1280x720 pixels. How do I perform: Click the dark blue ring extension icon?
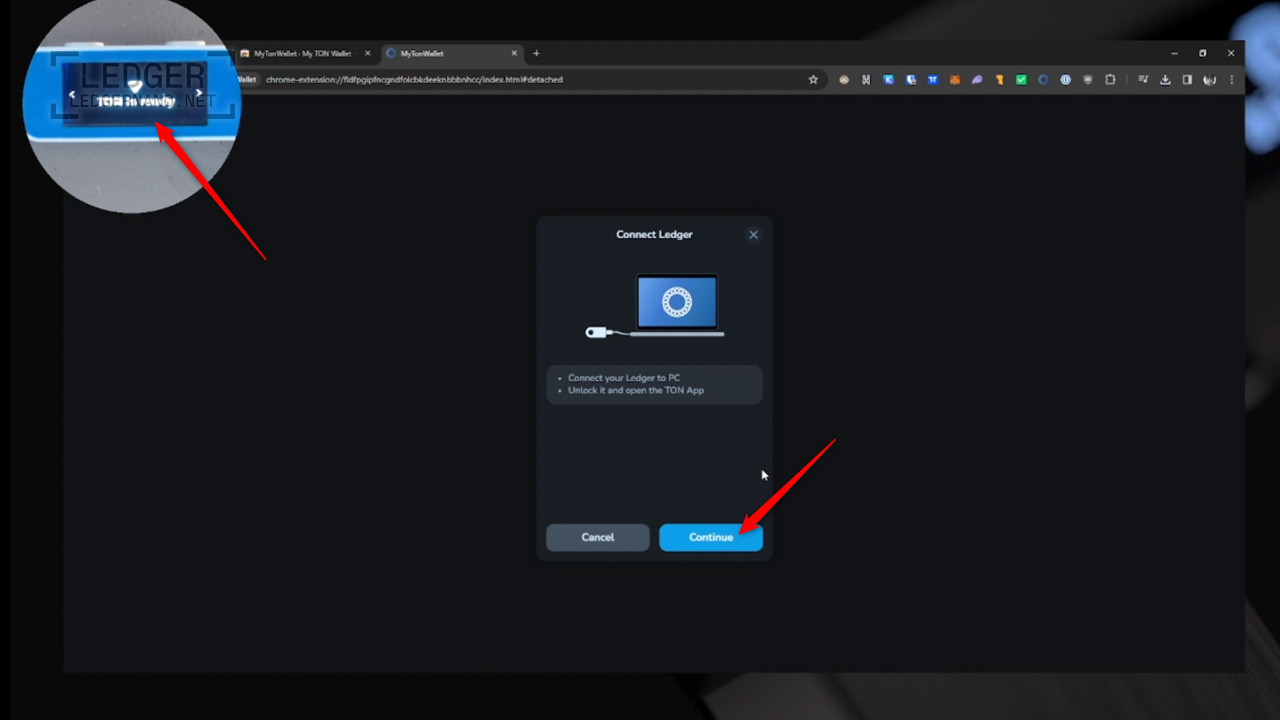[1043, 80]
